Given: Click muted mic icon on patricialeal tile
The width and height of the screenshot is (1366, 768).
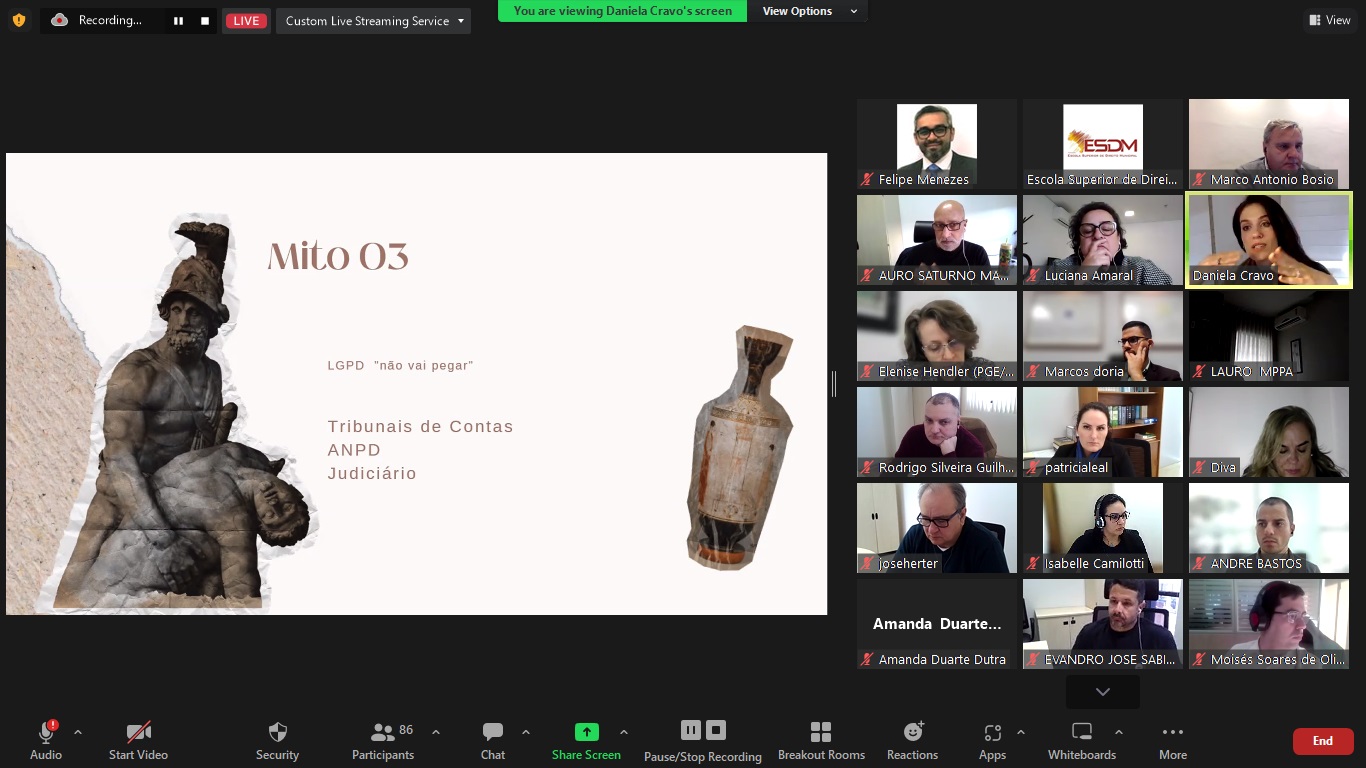Looking at the screenshot, I should tap(1033, 468).
